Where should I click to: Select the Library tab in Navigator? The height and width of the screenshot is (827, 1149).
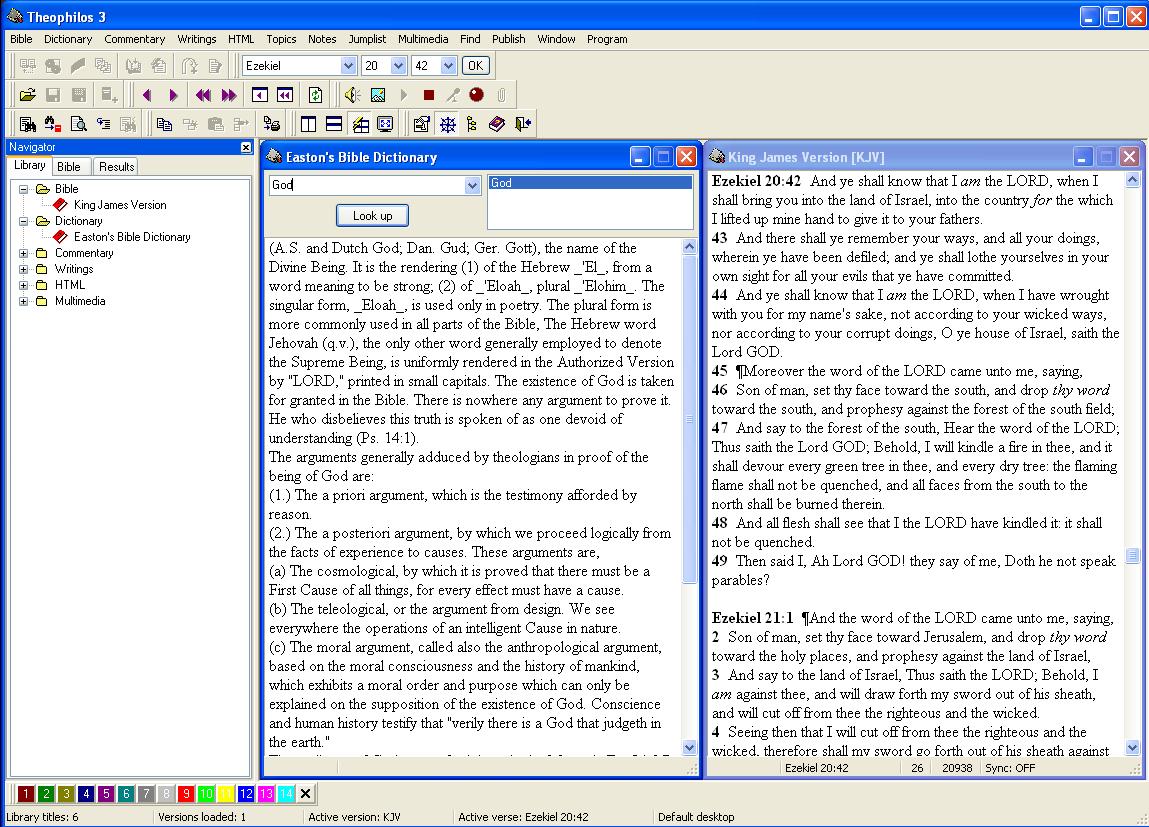click(x=29, y=166)
